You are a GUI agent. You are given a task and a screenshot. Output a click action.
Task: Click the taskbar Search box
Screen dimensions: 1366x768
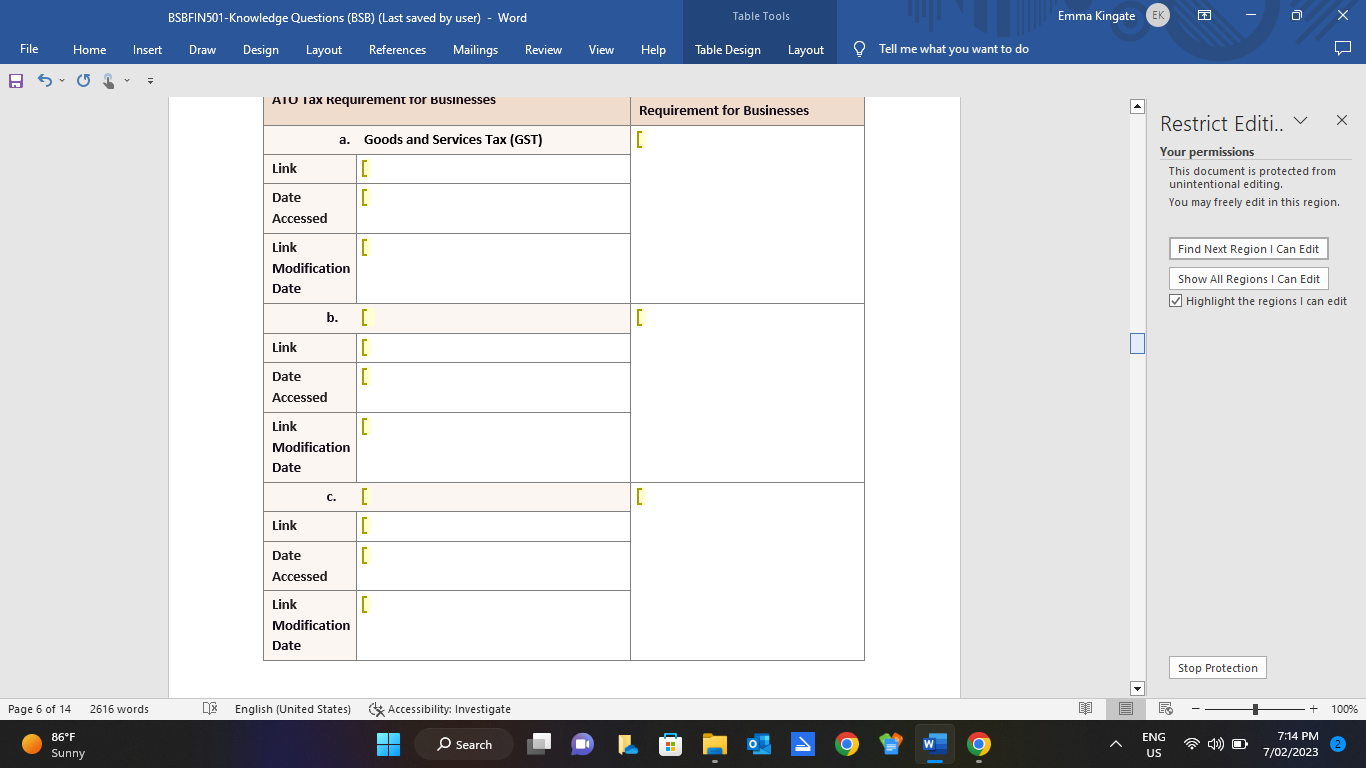pos(464,744)
